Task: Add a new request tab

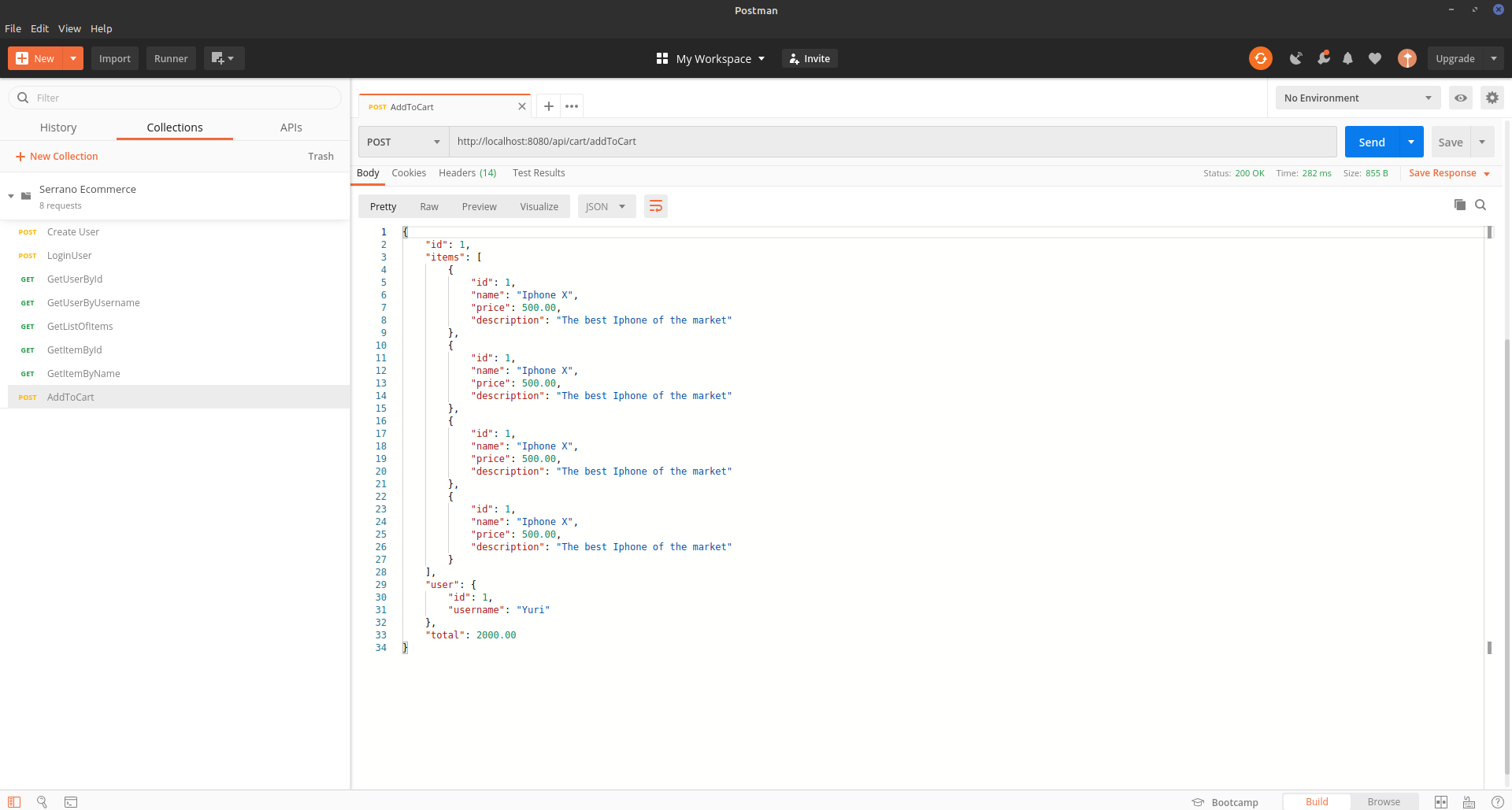Action: coord(549,106)
